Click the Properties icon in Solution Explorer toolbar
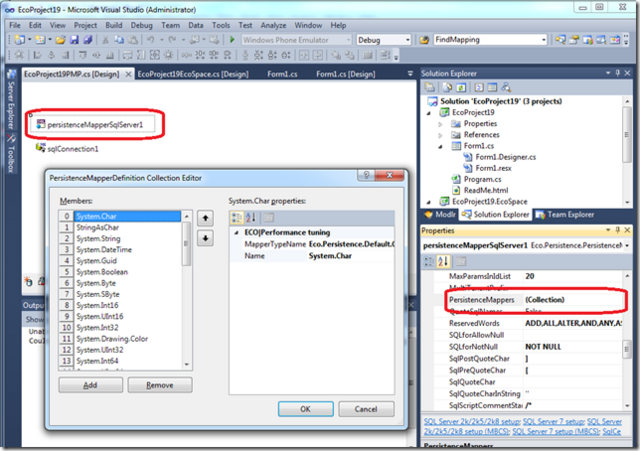Image resolution: width=640 pixels, height=451 pixels. [429, 87]
